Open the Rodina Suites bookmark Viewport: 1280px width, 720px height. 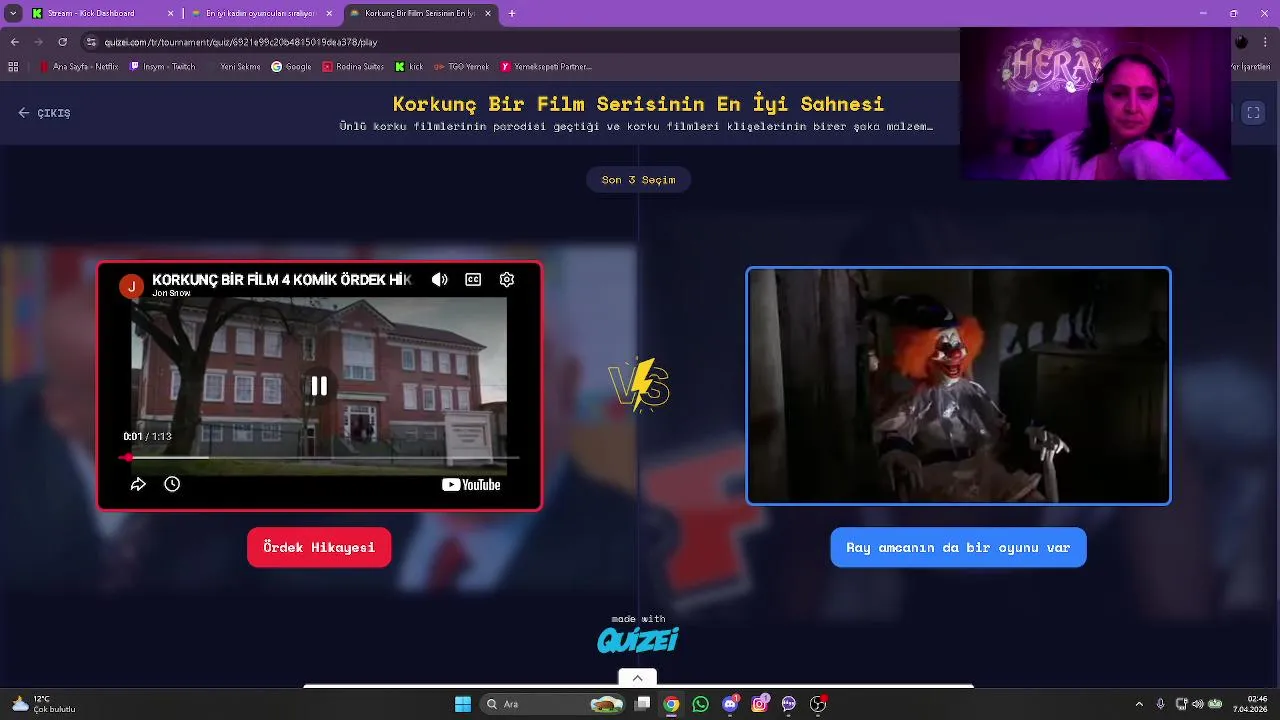point(353,67)
